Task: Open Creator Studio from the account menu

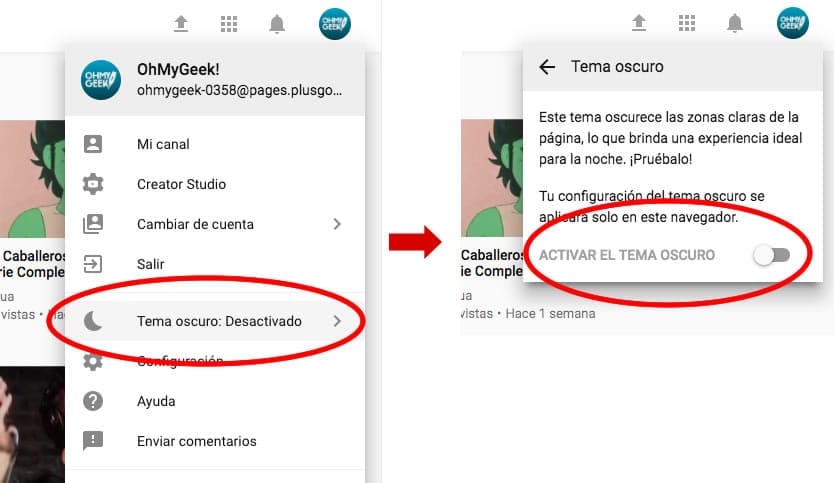Action: coord(181,184)
